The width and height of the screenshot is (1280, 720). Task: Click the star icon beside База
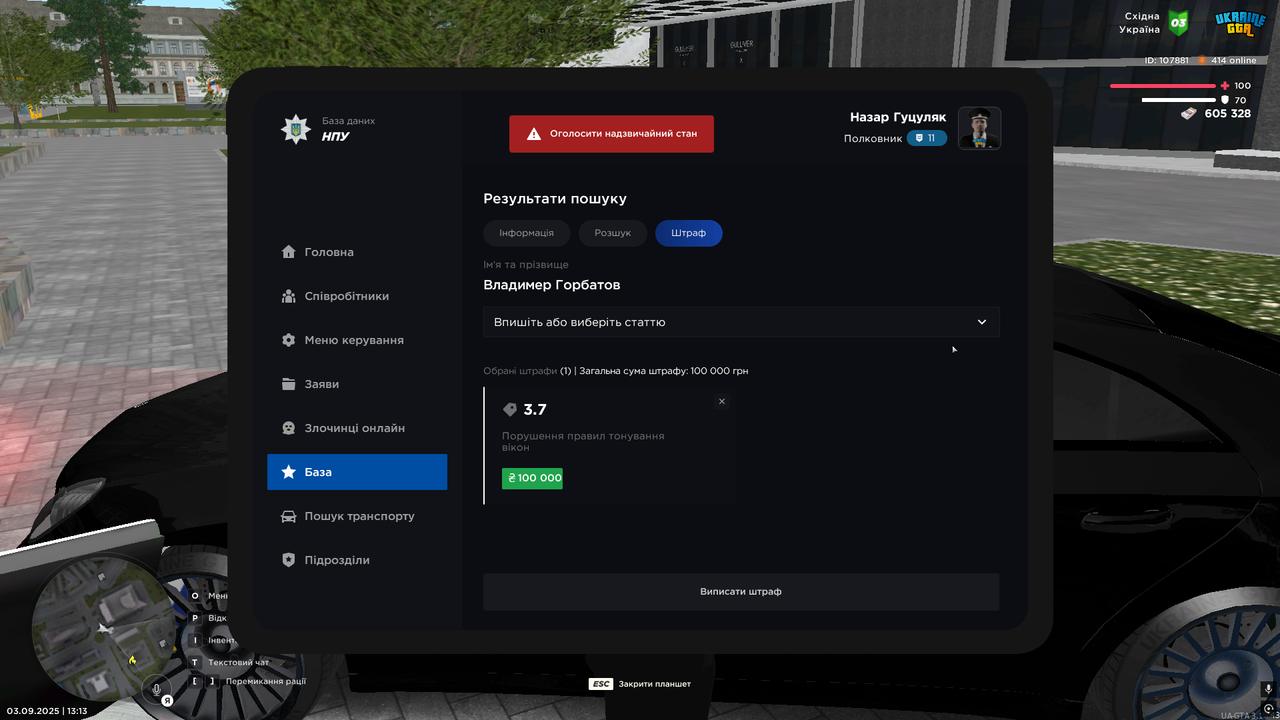pos(288,472)
